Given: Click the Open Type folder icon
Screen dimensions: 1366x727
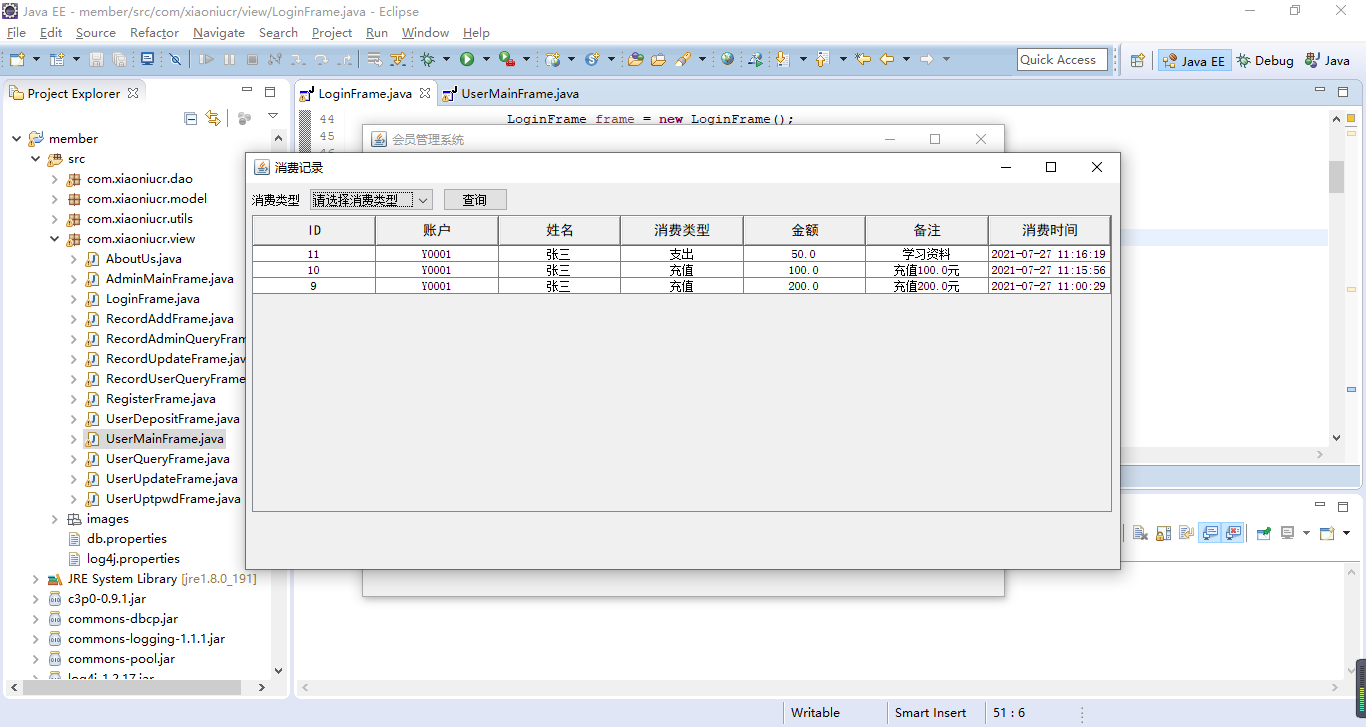Looking at the screenshot, I should [x=635, y=59].
